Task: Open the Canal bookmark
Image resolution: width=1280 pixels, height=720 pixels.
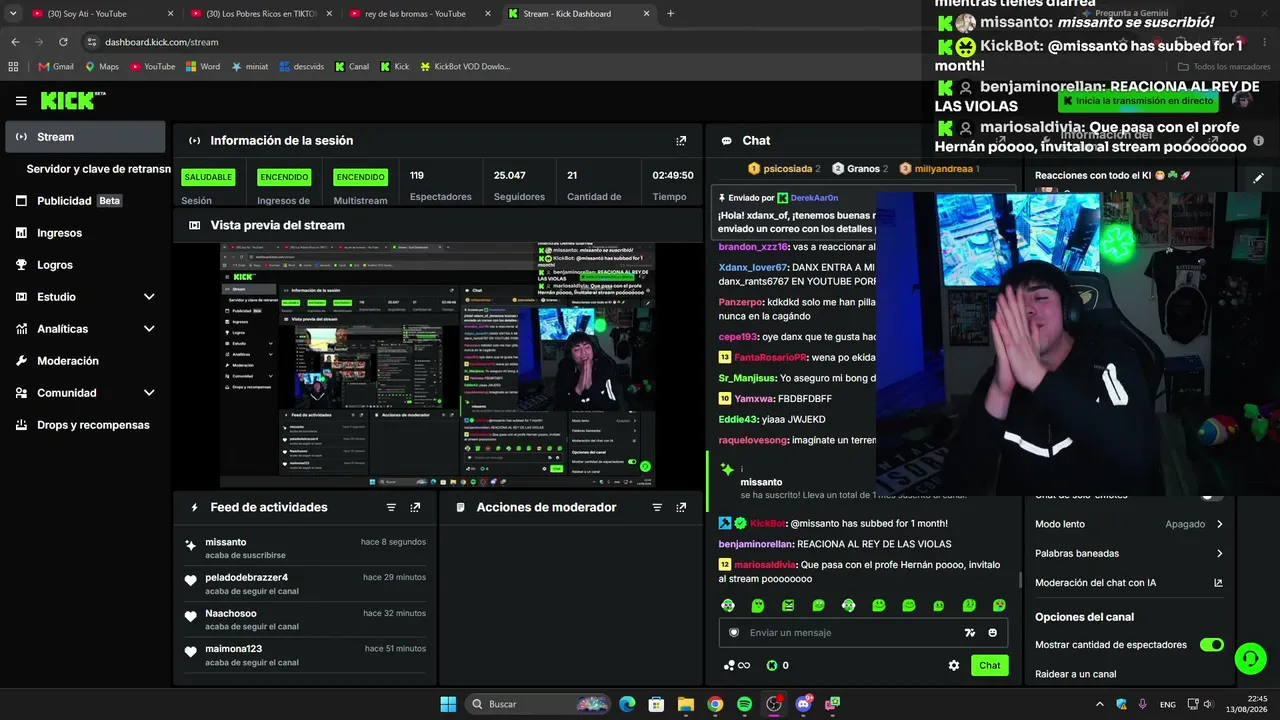Action: [352, 67]
